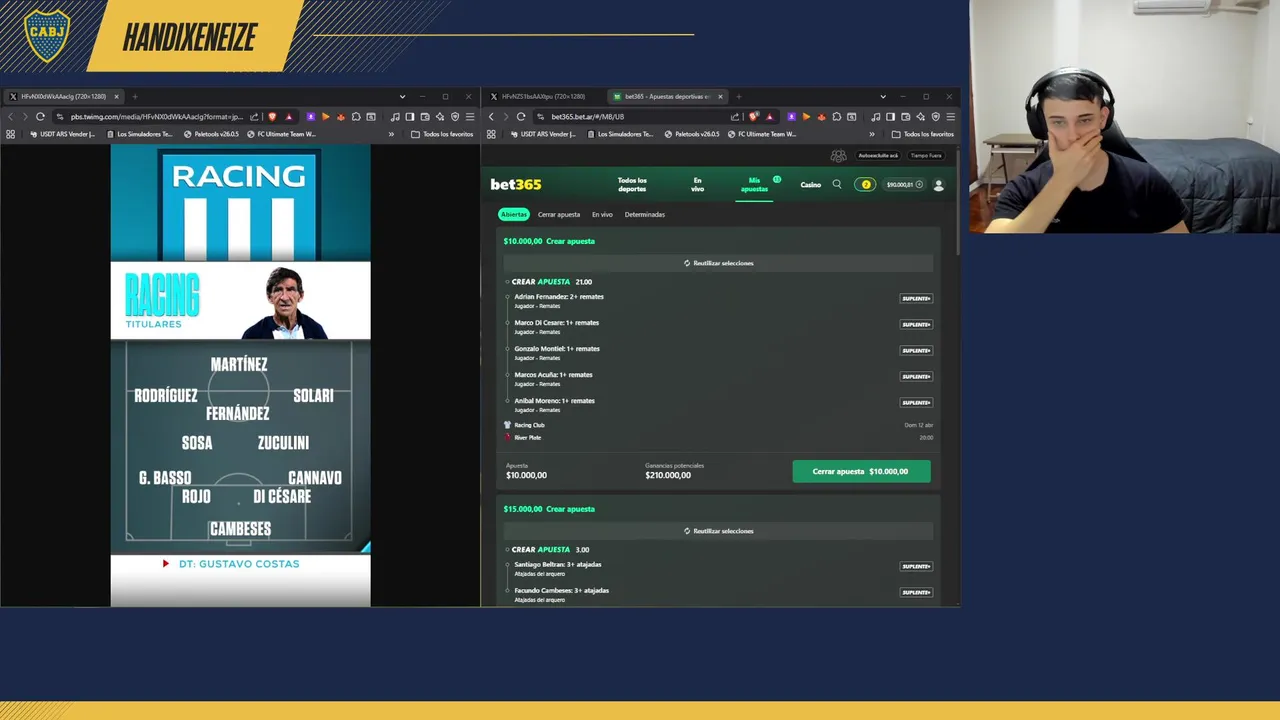The height and width of the screenshot is (720, 1280).
Task: Open the main hamburger menu of the bet365 browser
Action: click(950, 116)
